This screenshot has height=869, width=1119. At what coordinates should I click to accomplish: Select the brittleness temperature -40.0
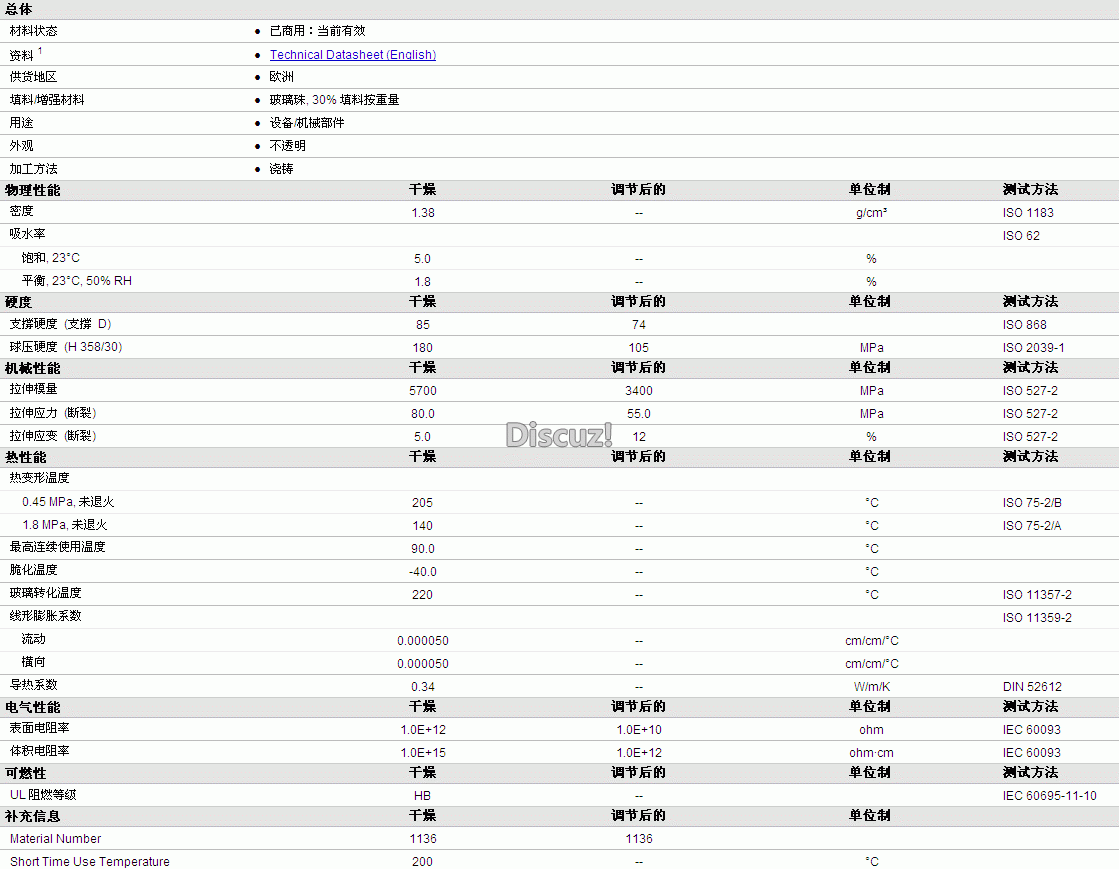(x=422, y=572)
